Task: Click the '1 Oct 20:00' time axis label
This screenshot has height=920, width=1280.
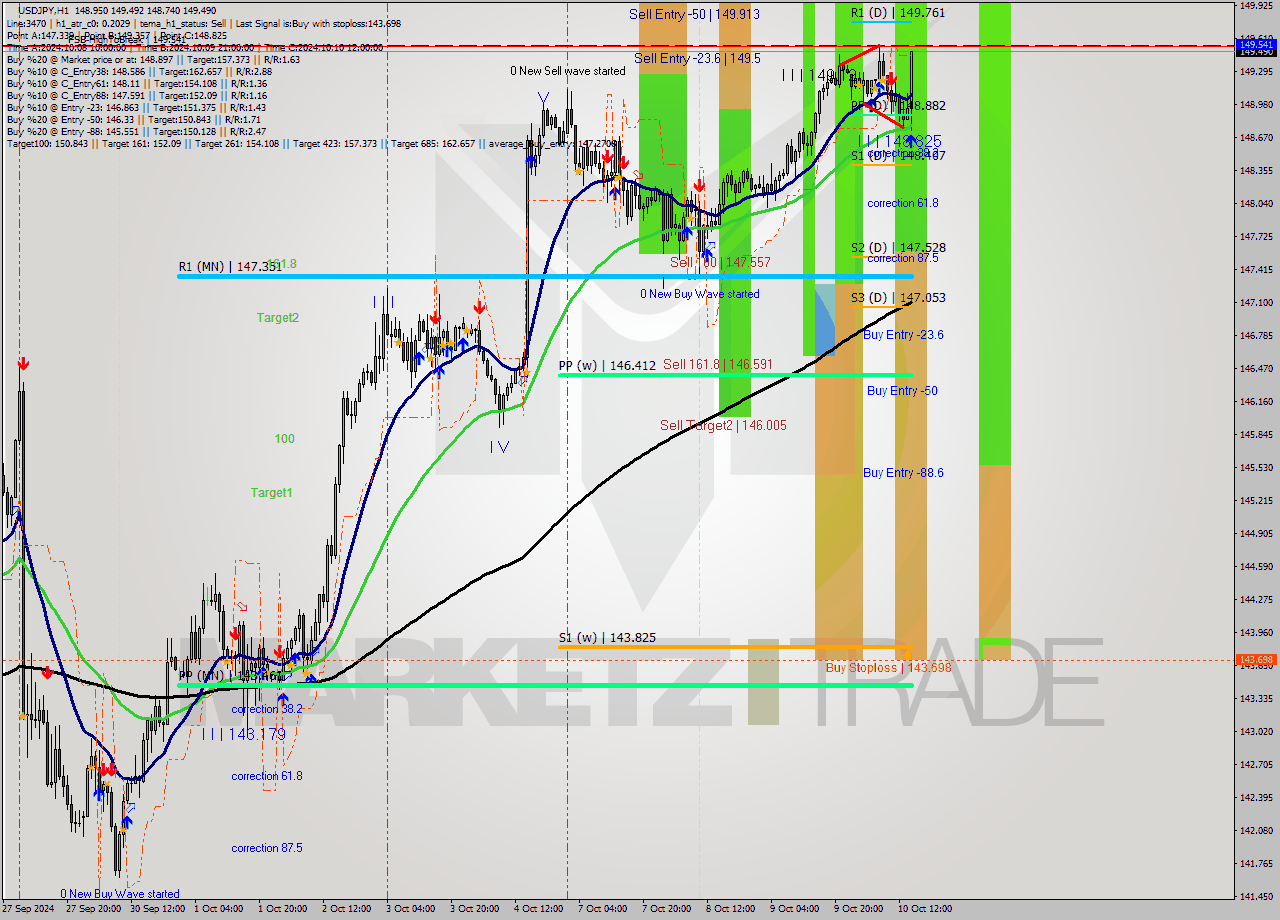Action: (x=282, y=909)
